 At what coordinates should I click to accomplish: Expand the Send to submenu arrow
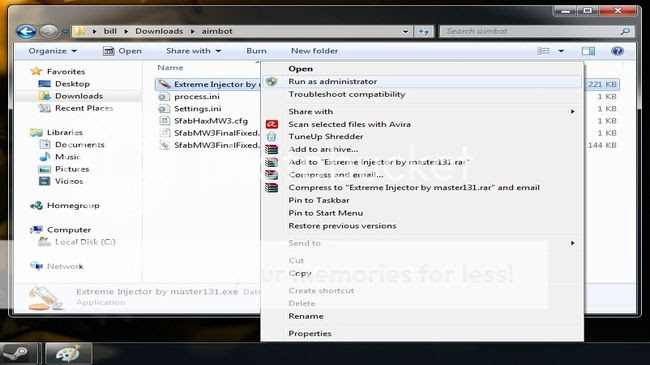pyautogui.click(x=572, y=243)
